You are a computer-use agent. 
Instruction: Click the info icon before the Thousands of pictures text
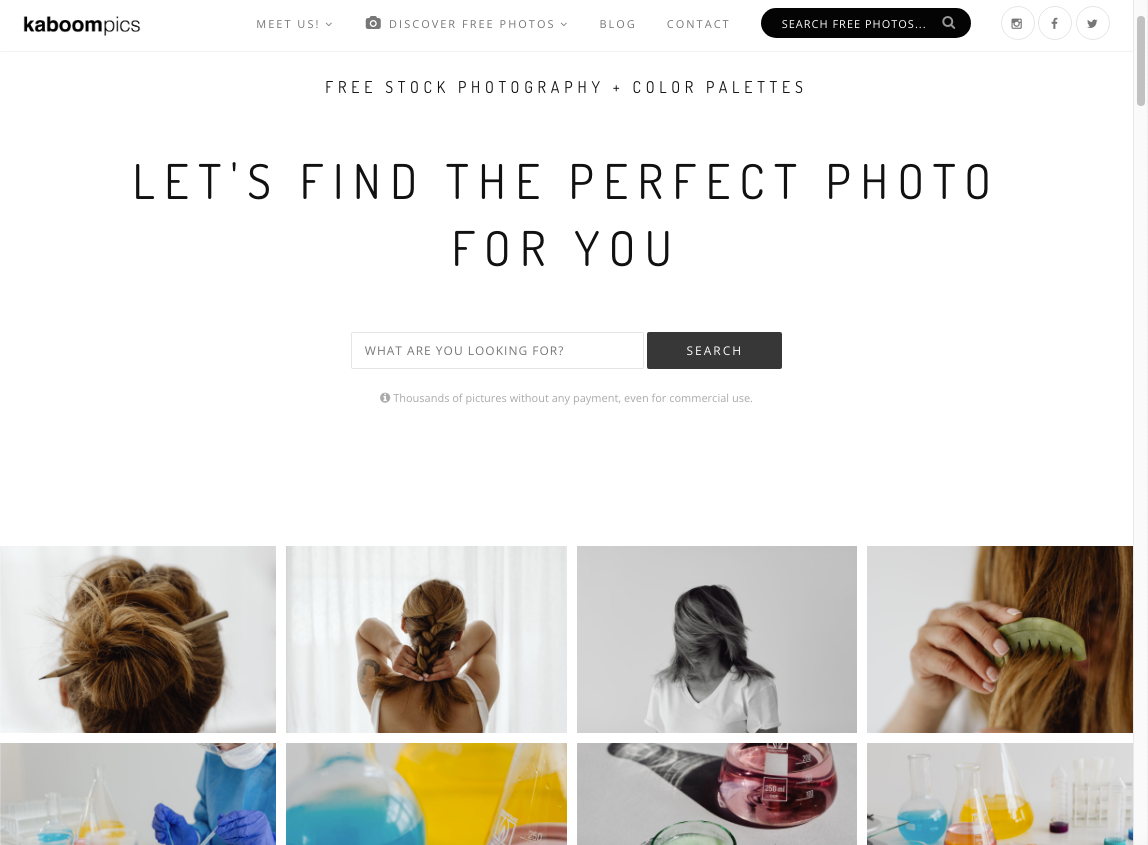click(385, 398)
